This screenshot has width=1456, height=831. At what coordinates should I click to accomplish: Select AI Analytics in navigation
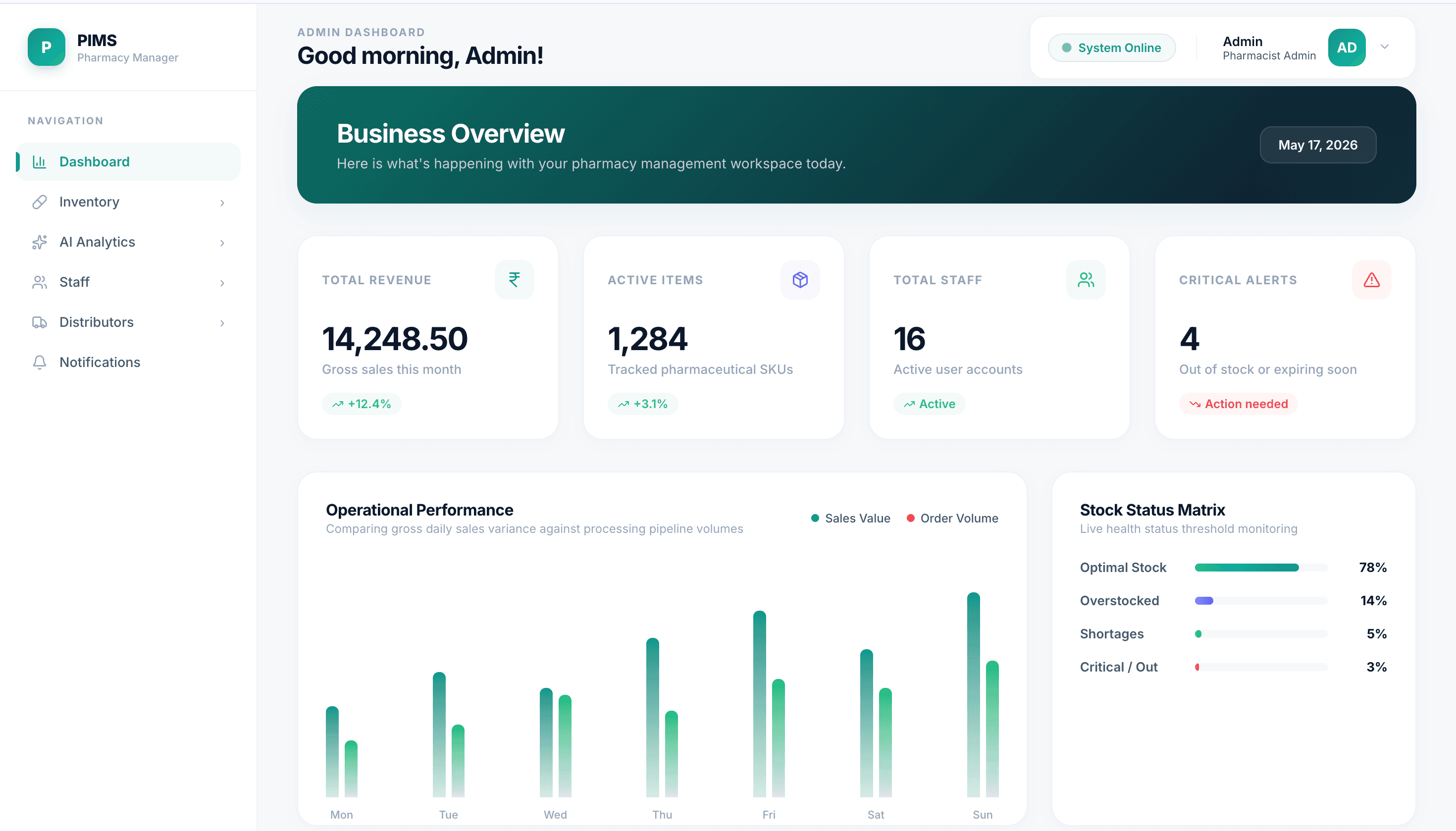[x=128, y=242]
